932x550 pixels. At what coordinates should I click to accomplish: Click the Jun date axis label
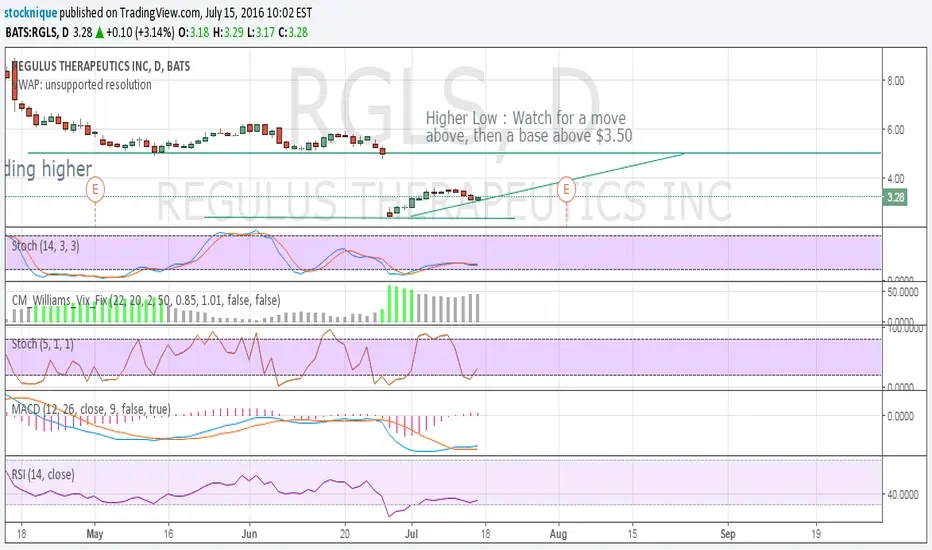[x=250, y=533]
